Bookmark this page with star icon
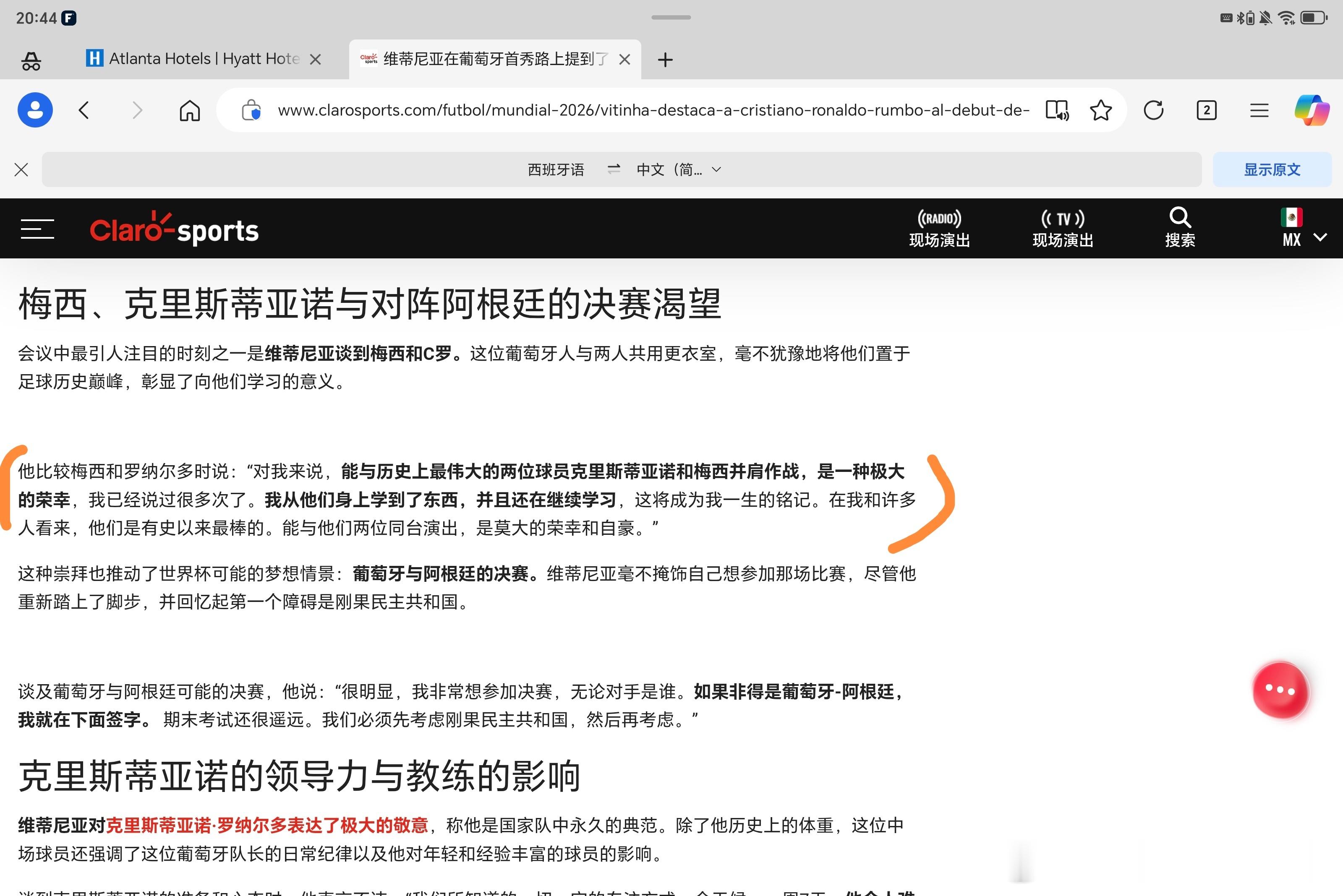The height and width of the screenshot is (896, 1343). (x=1100, y=110)
